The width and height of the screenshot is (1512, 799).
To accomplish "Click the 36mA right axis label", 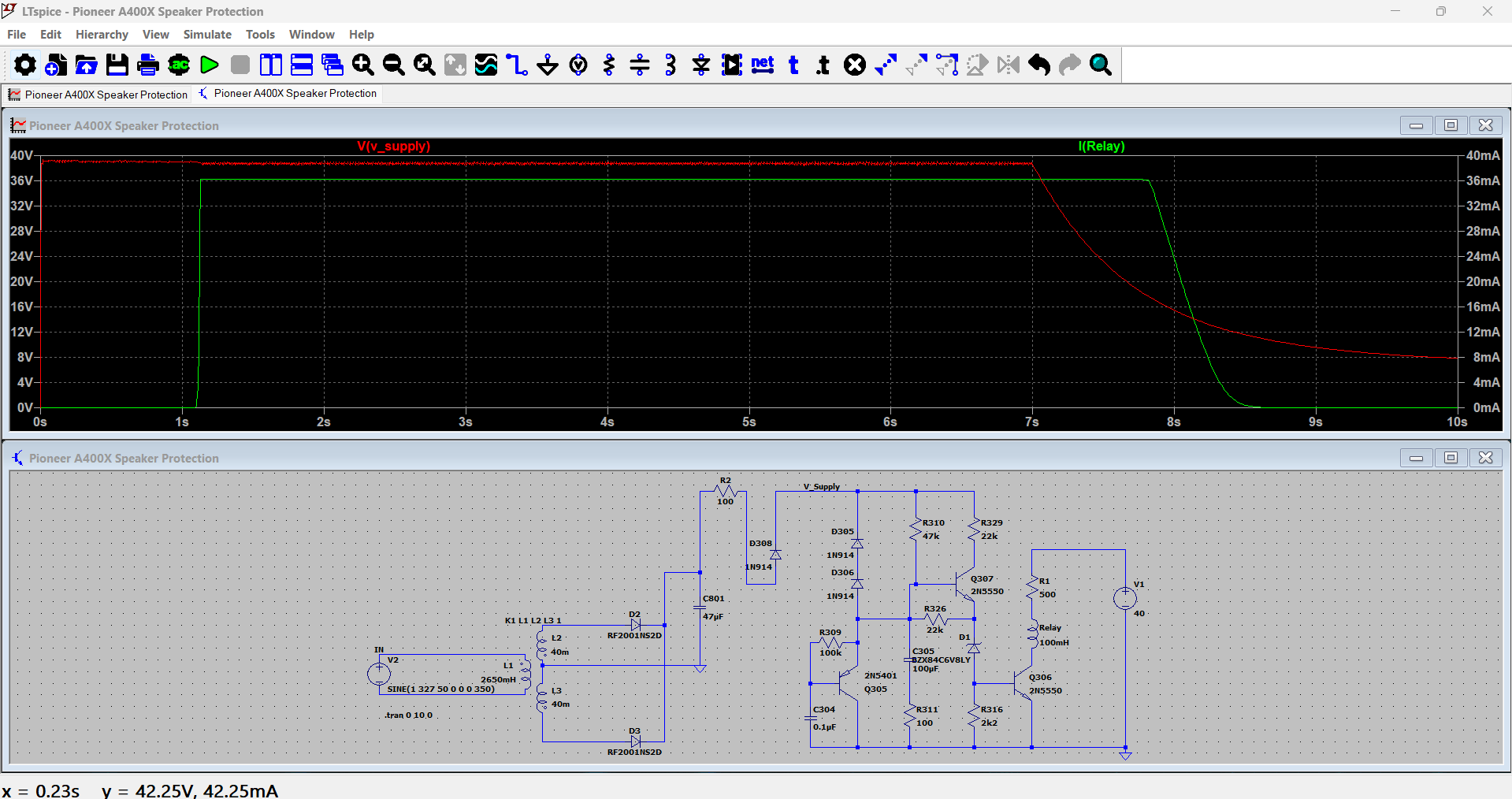I will 1483,181.
